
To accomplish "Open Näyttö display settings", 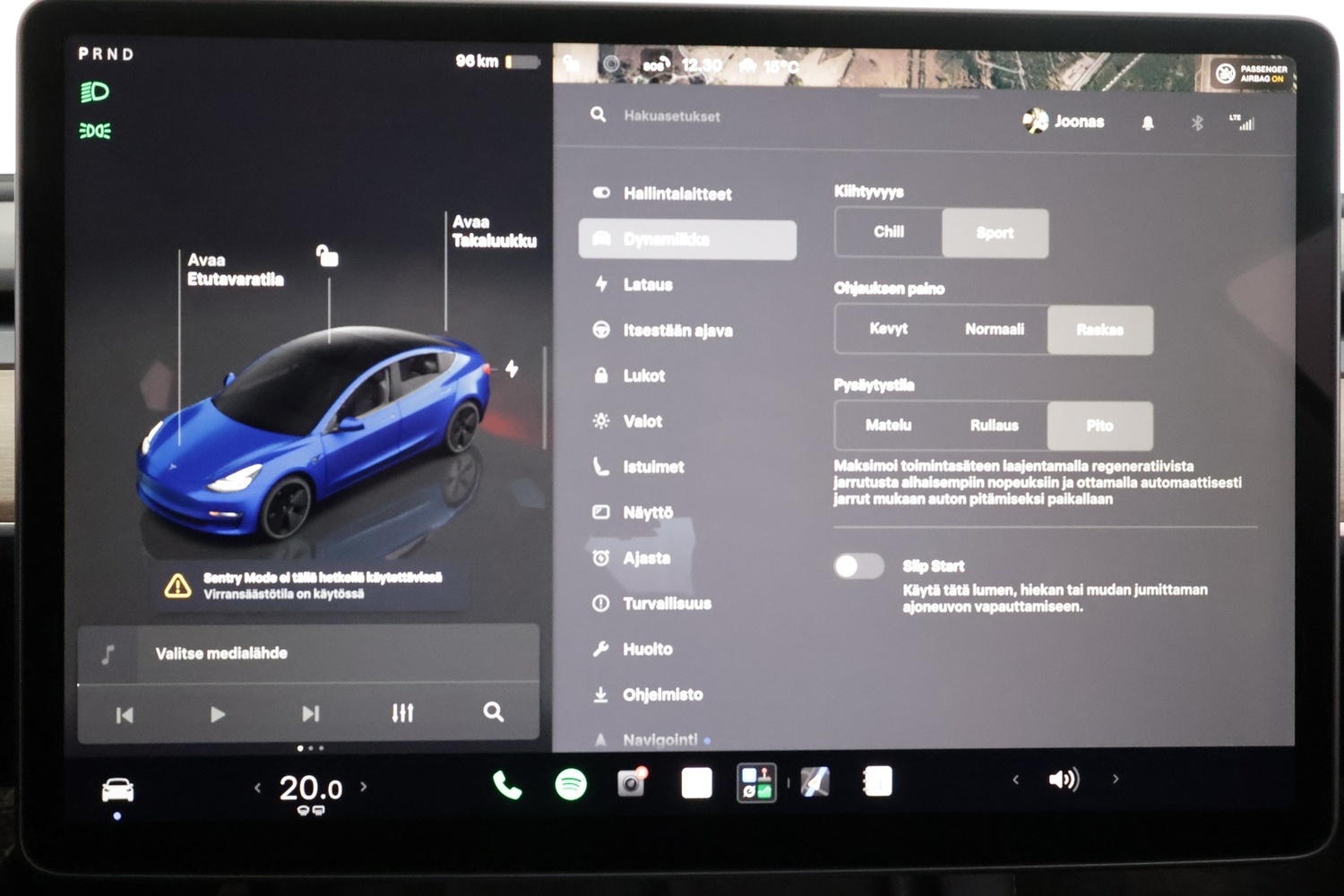I will point(687,513).
